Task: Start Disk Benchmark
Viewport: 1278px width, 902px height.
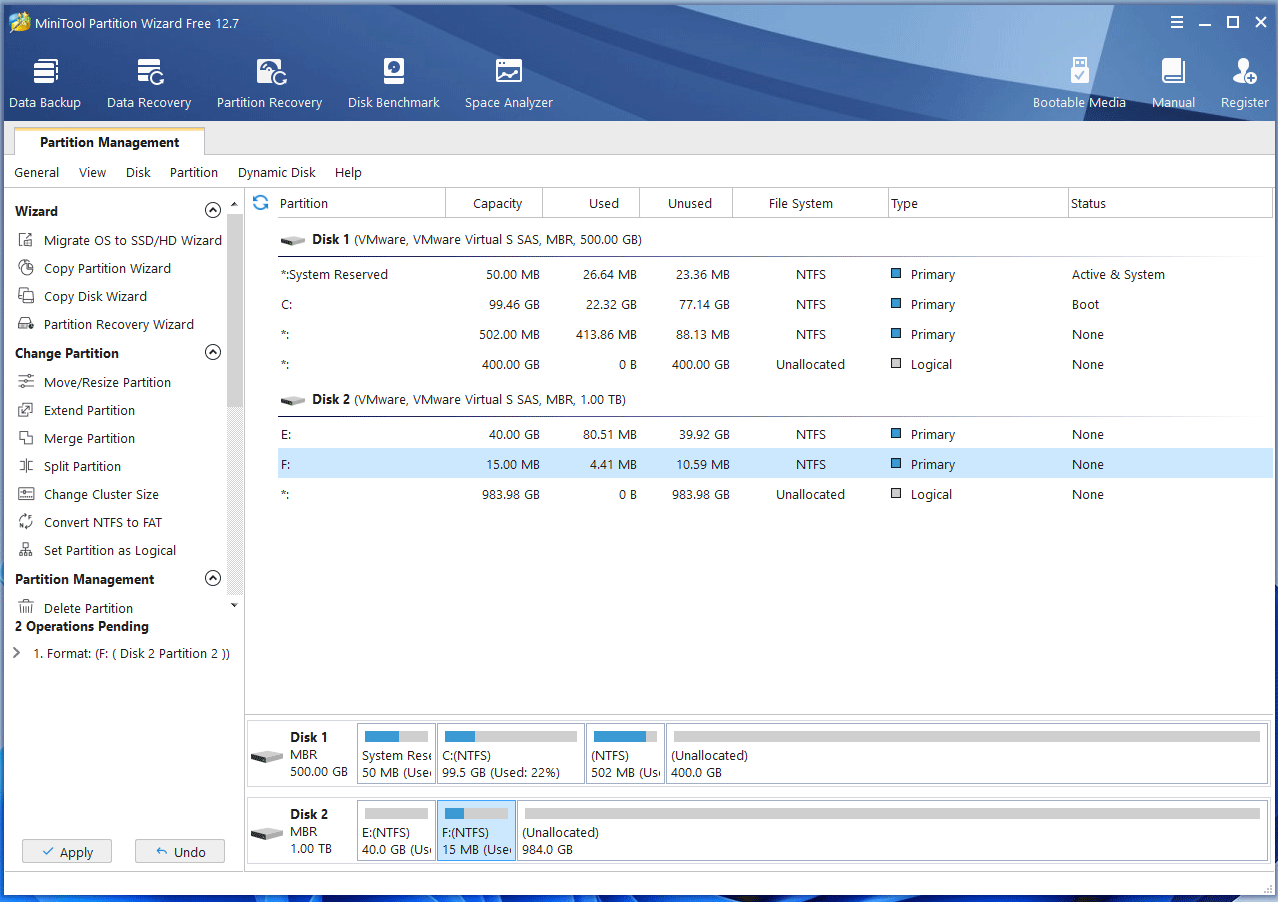Action: 394,84
